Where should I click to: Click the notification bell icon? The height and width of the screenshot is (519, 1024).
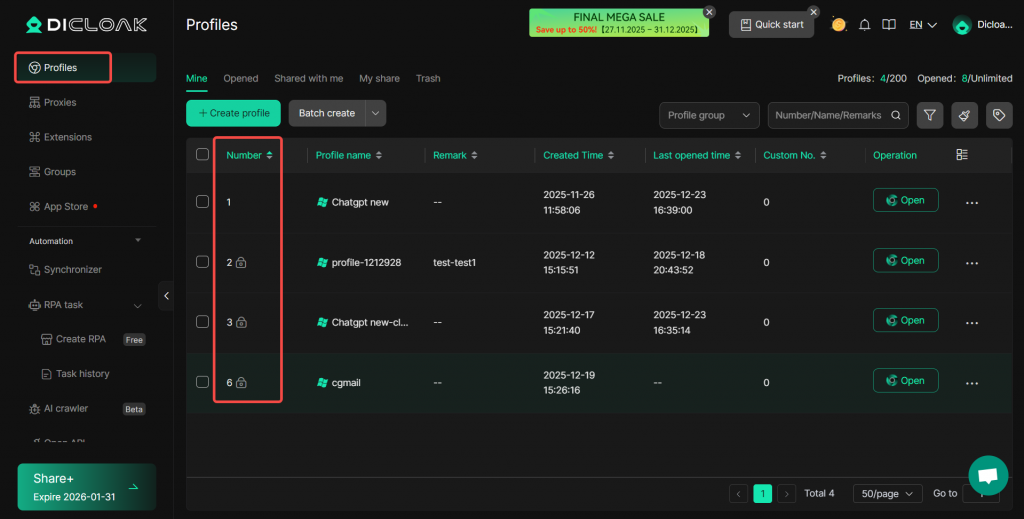tap(864, 25)
